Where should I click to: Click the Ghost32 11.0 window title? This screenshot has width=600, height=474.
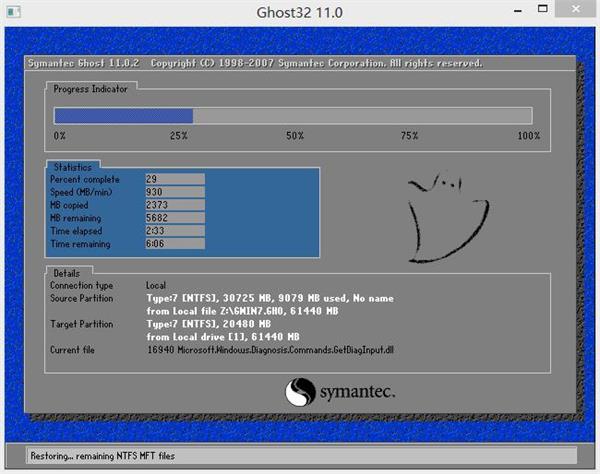click(x=300, y=13)
